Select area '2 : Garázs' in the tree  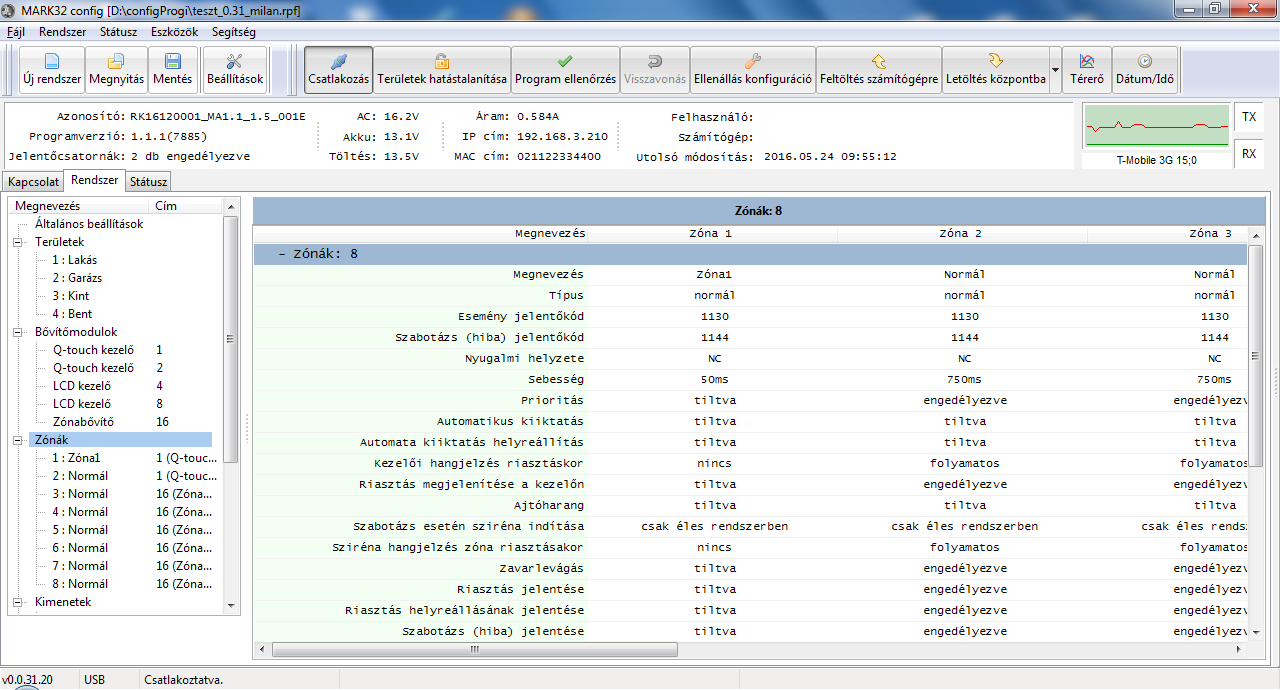click(78, 278)
